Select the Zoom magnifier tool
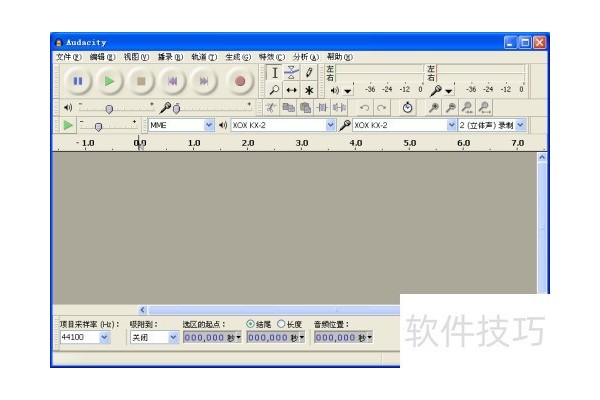This screenshot has width=600, height=400. (274, 90)
